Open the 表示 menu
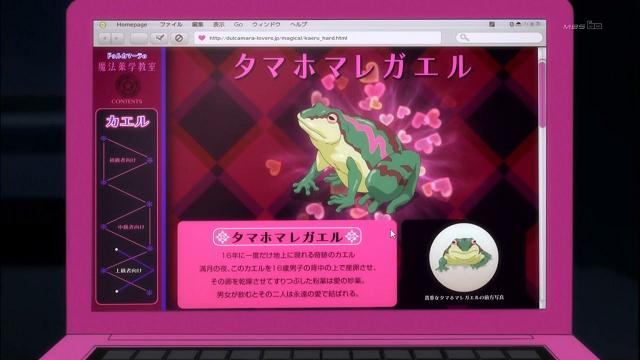The height and width of the screenshot is (360, 640). pyautogui.click(x=219, y=24)
